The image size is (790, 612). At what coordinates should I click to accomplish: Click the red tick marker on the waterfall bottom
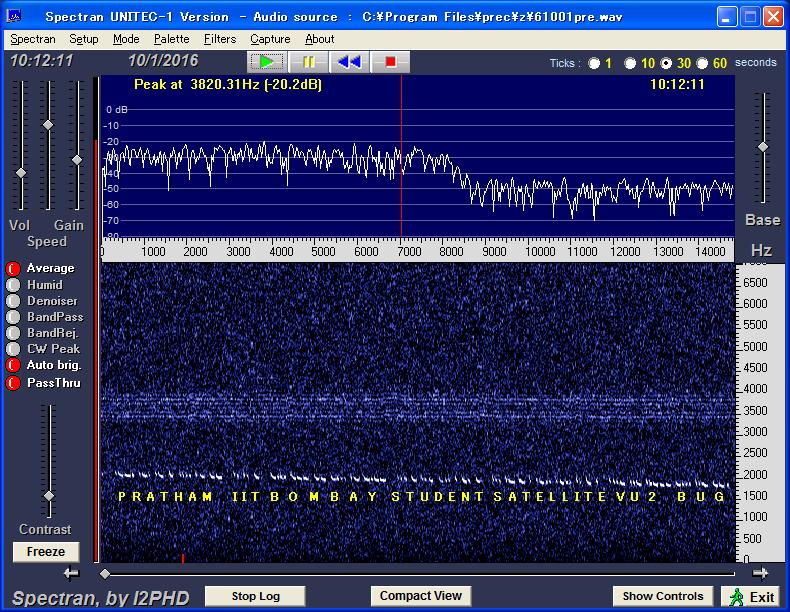[x=182, y=558]
